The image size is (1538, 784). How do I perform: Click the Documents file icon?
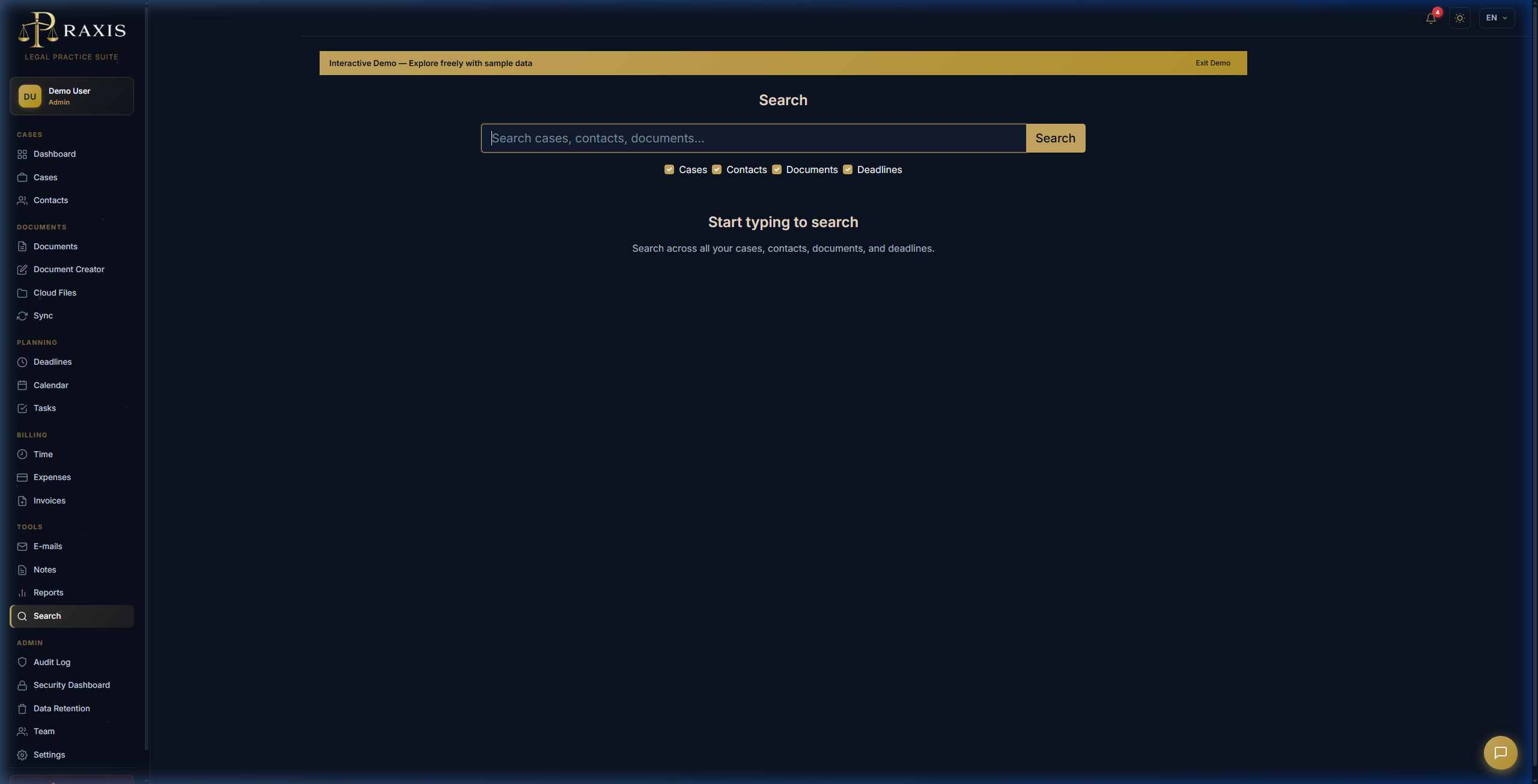click(x=22, y=247)
